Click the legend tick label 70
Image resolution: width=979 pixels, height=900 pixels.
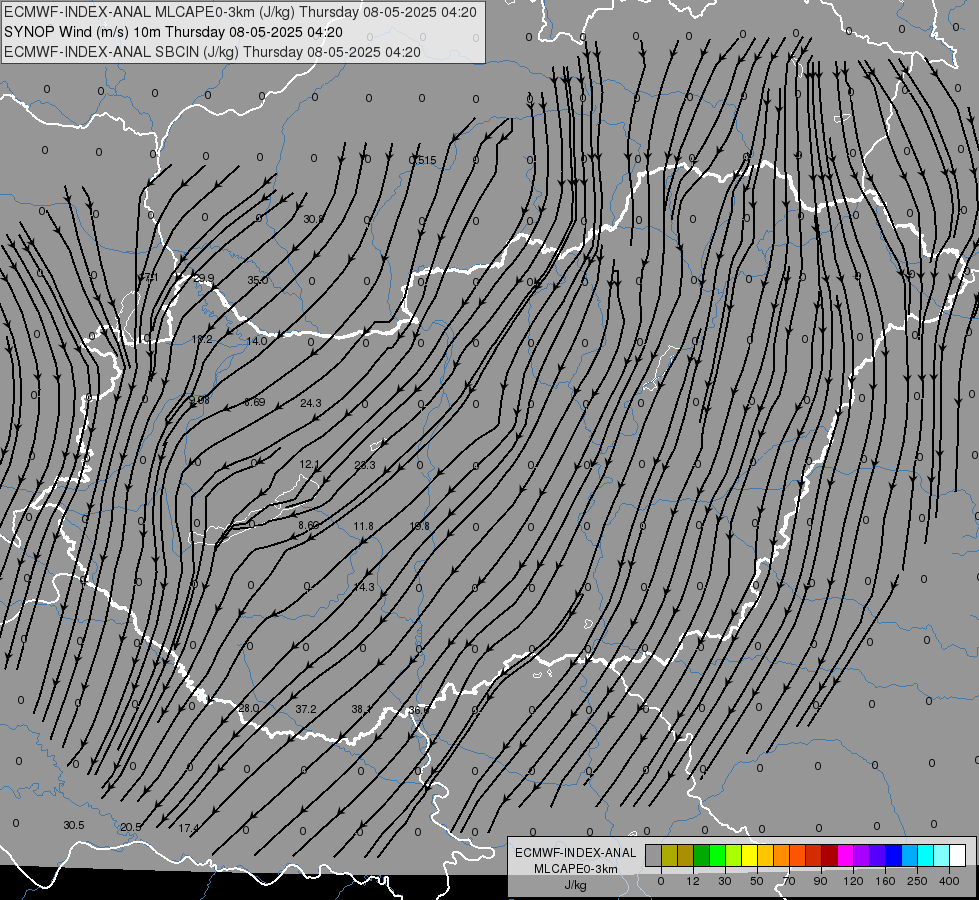[789, 881]
